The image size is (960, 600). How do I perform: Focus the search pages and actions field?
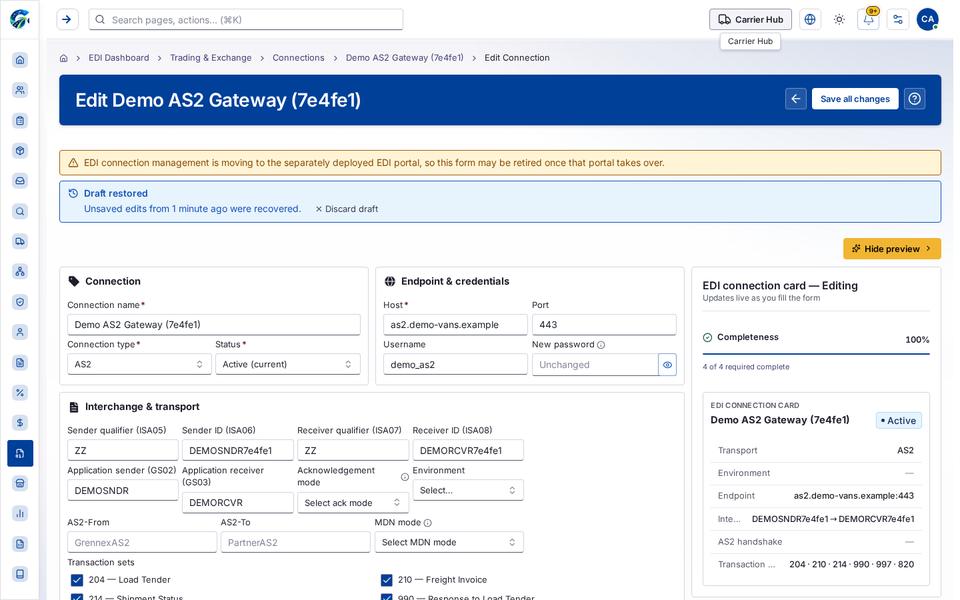coord(246,20)
